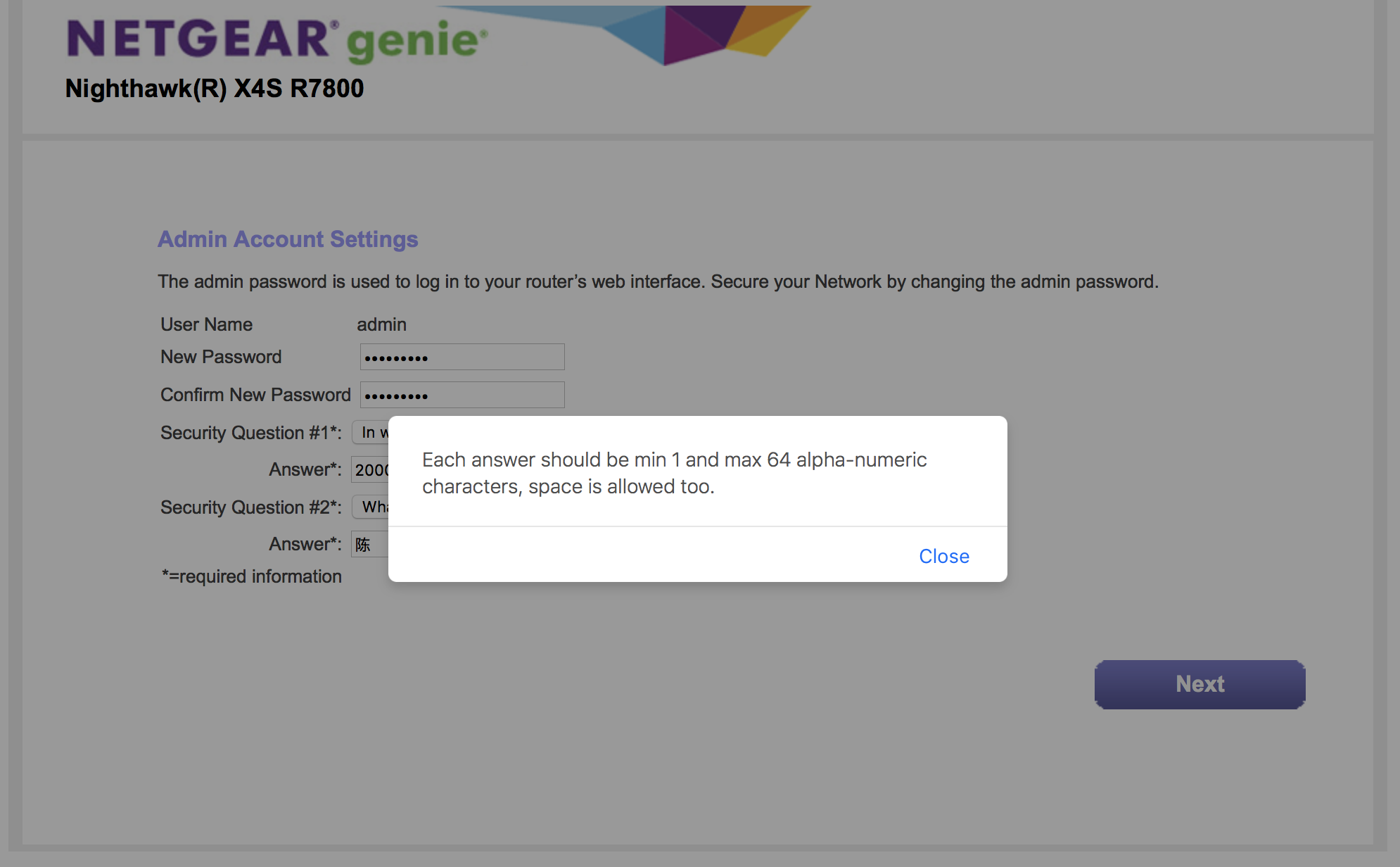Click the Confirm New Password field
Screen dimensions: 1400x867
tap(462, 395)
